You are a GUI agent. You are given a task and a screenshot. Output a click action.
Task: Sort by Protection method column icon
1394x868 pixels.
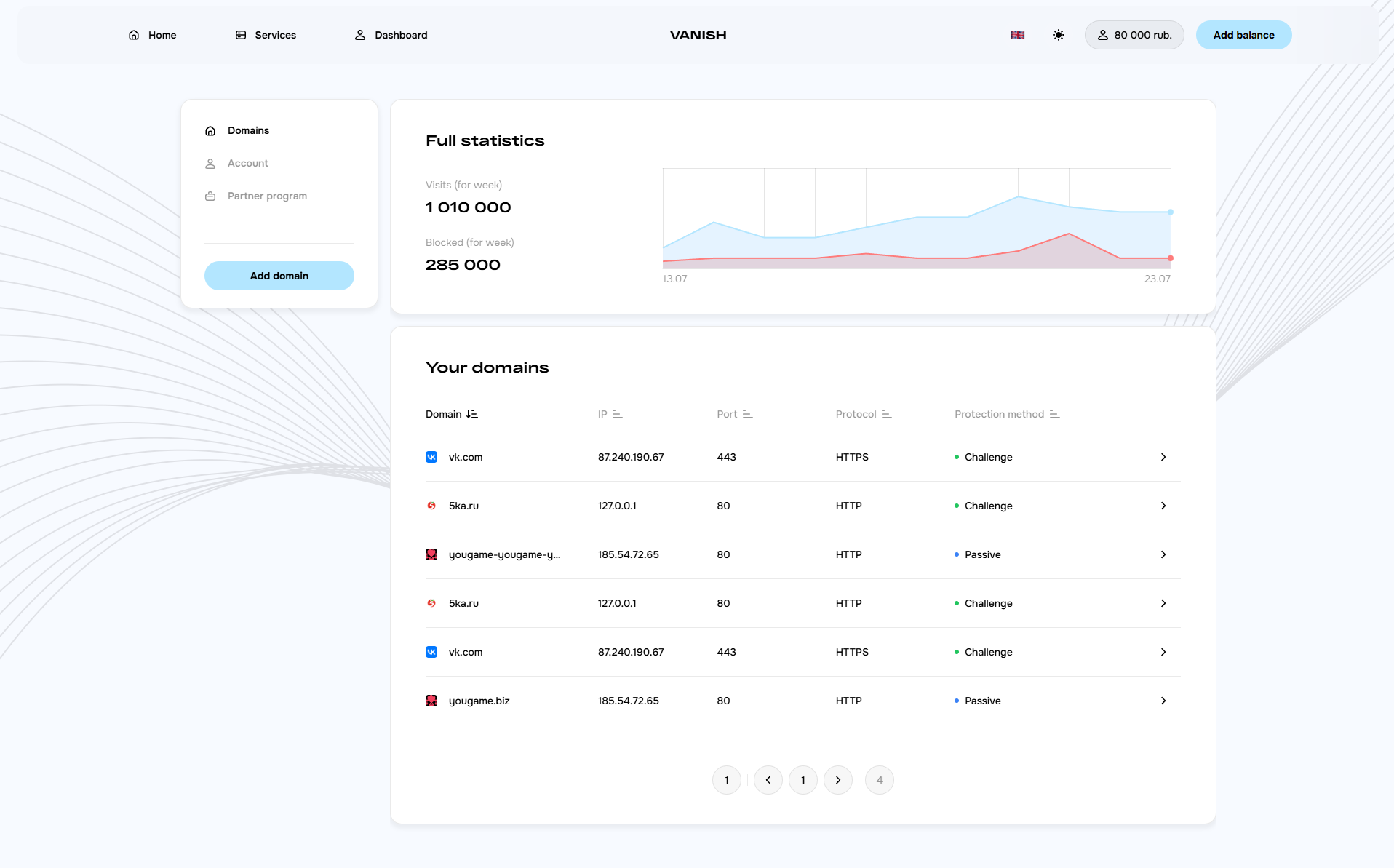(x=1054, y=414)
